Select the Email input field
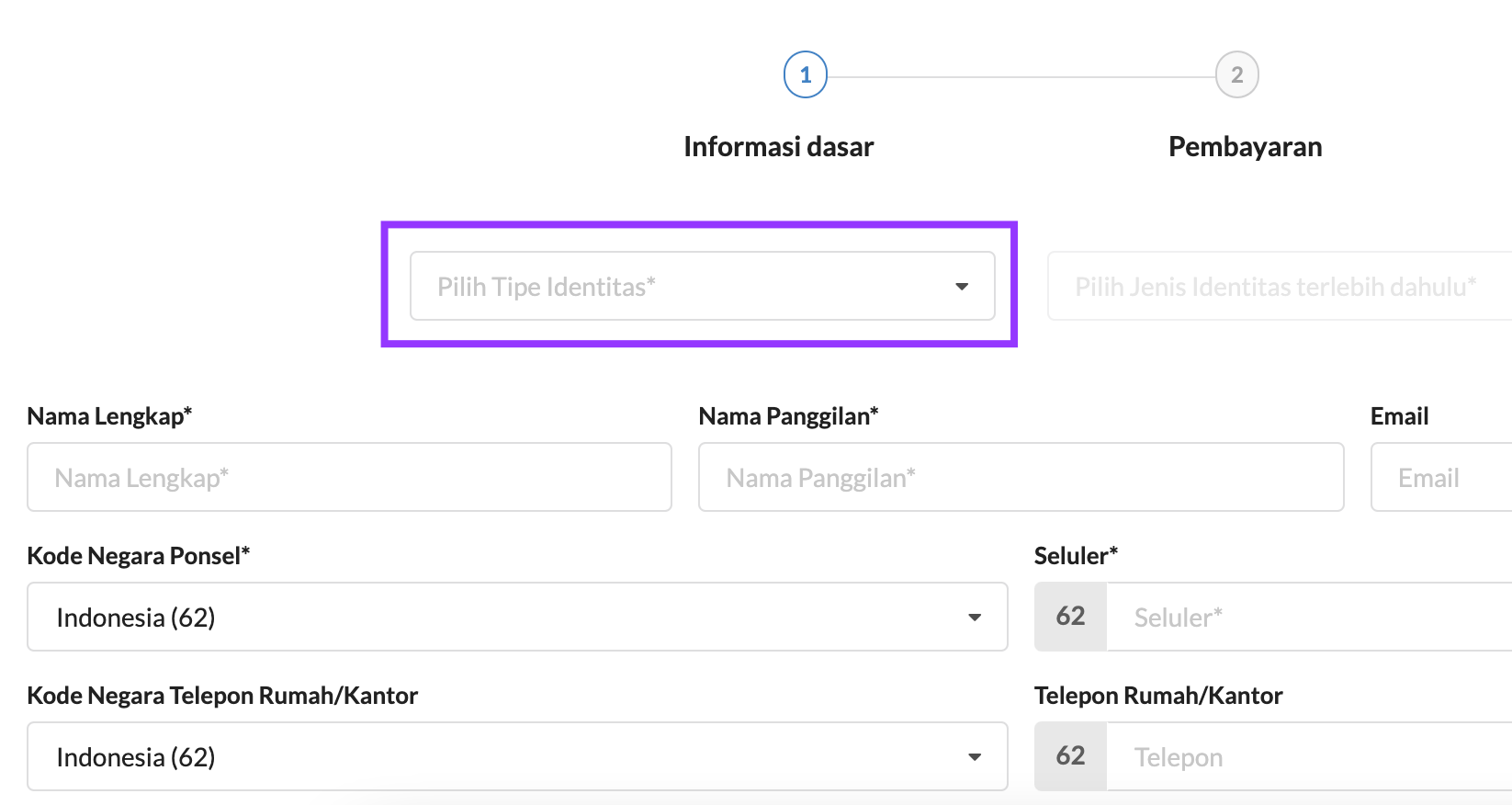The width and height of the screenshot is (1512, 805). [1442, 478]
